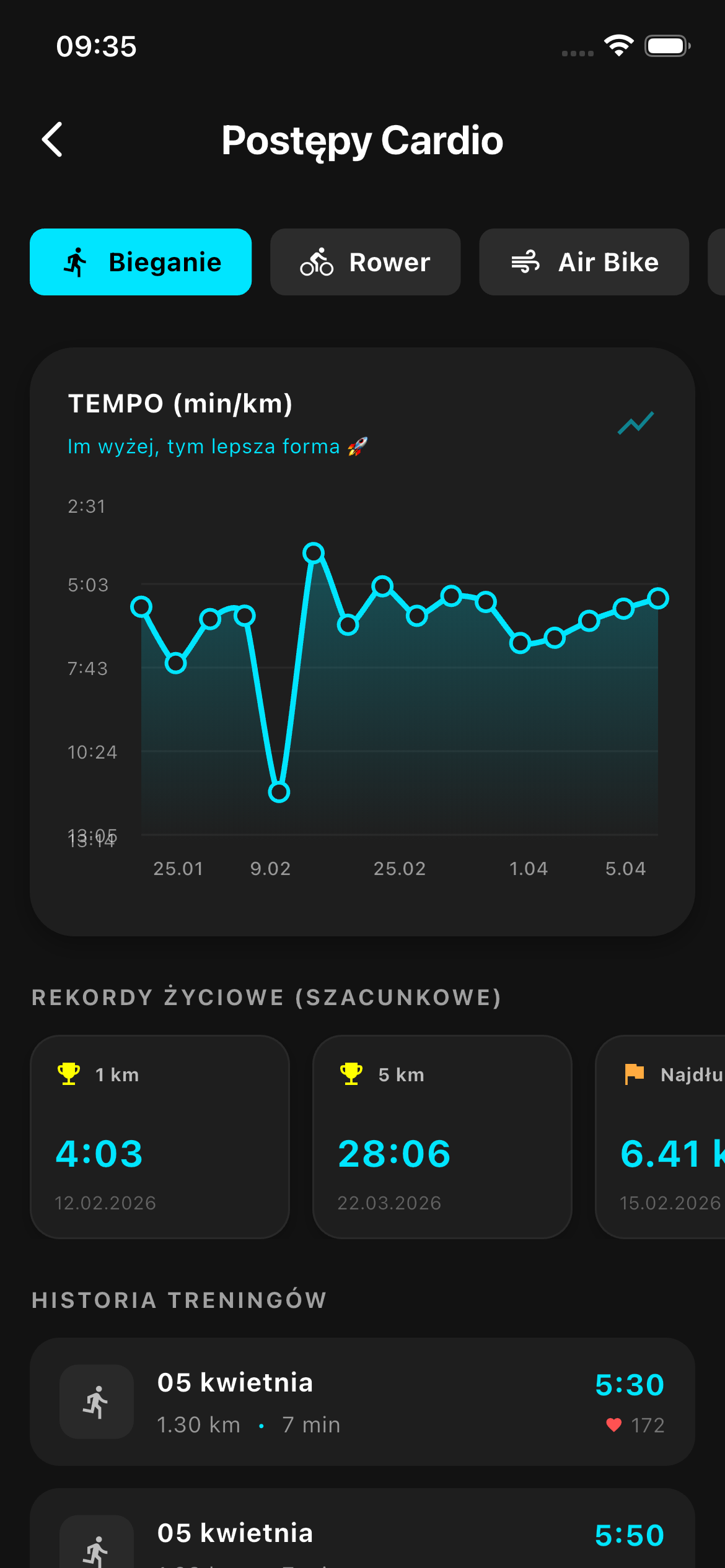The height and width of the screenshot is (1568, 725).
Task: Click the orange flag icon on the distance record card
Action: [635, 1074]
